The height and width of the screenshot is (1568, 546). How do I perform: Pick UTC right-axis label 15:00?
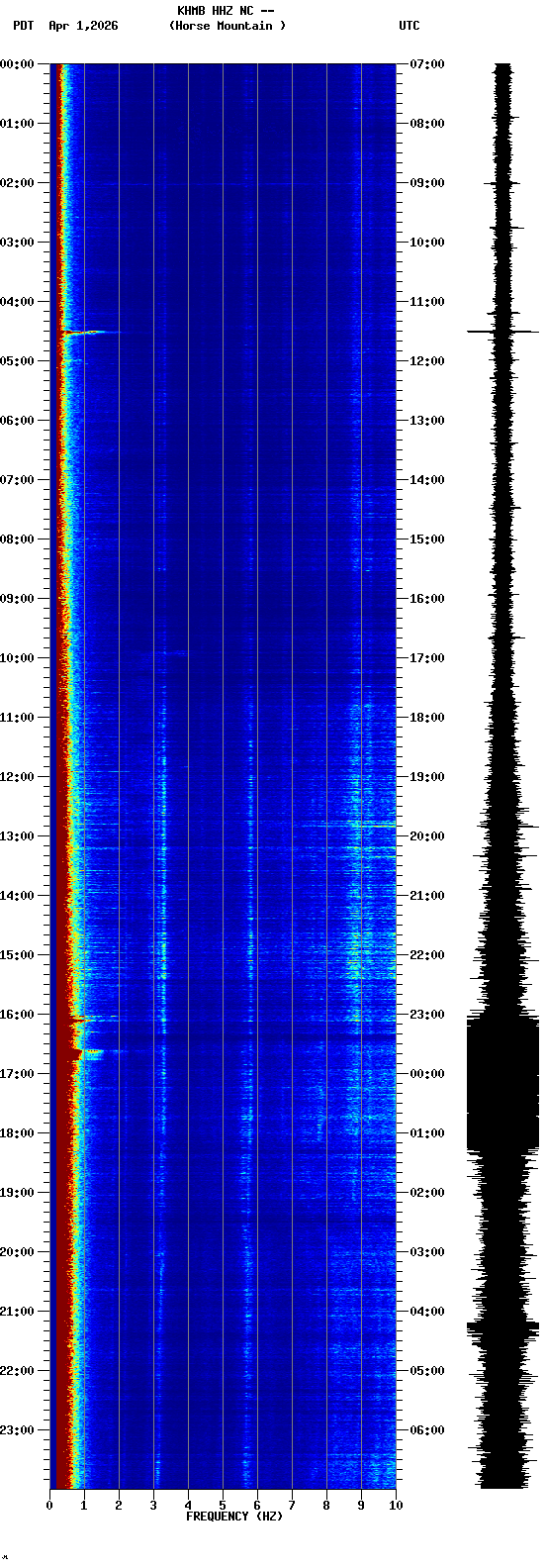pos(427,539)
